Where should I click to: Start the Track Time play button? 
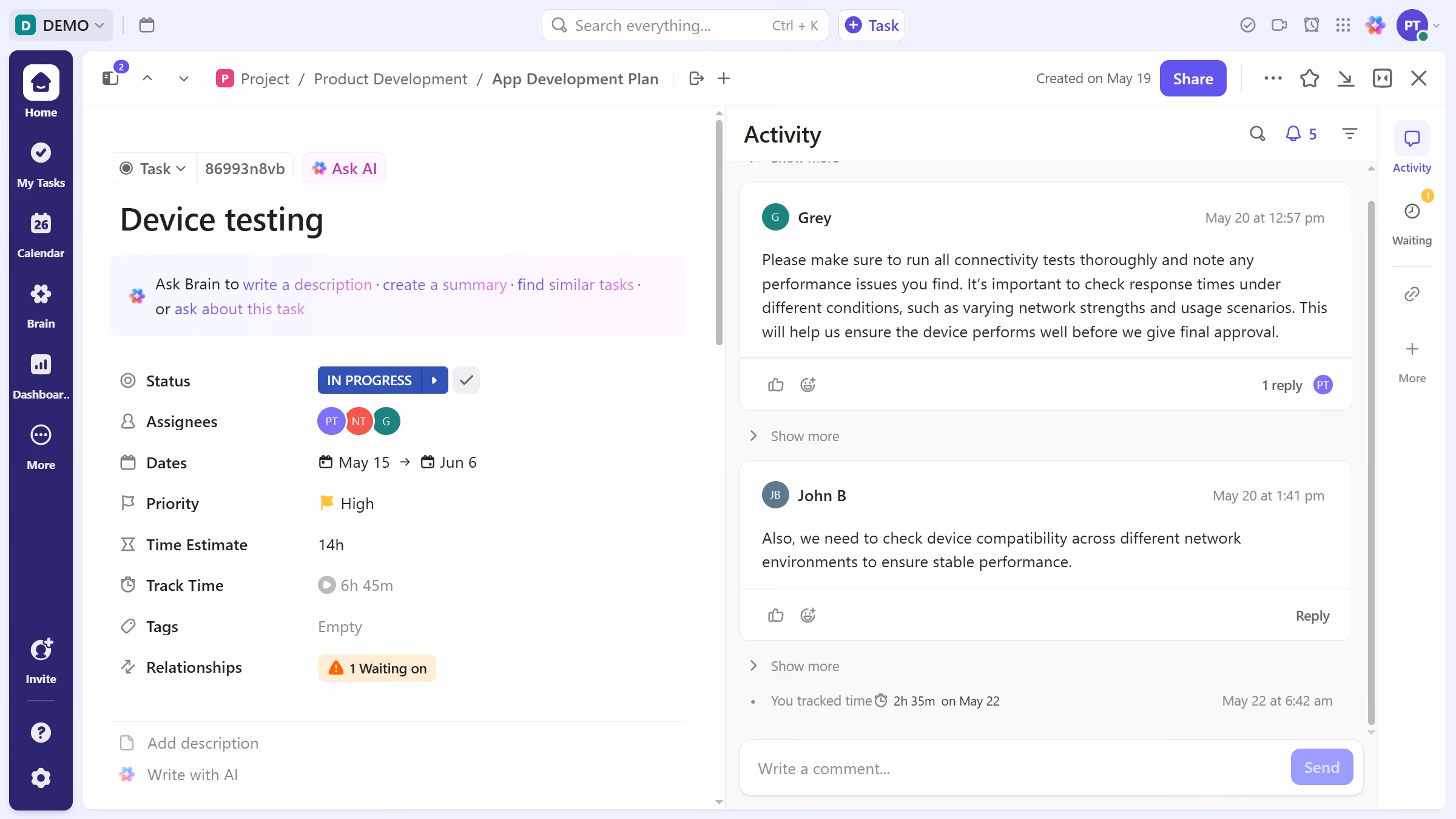[x=327, y=585]
